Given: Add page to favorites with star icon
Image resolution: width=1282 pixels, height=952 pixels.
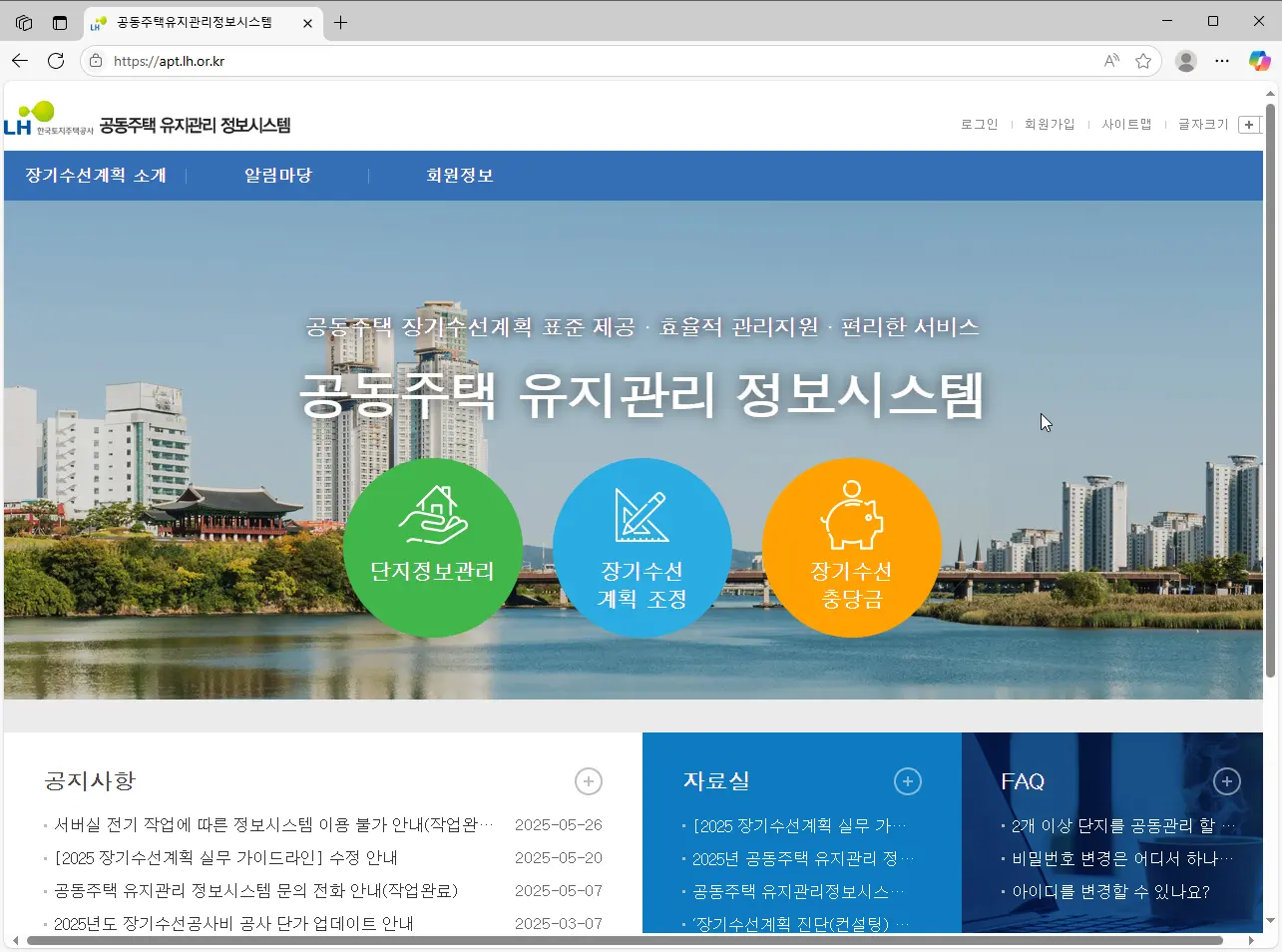Looking at the screenshot, I should click(1143, 61).
